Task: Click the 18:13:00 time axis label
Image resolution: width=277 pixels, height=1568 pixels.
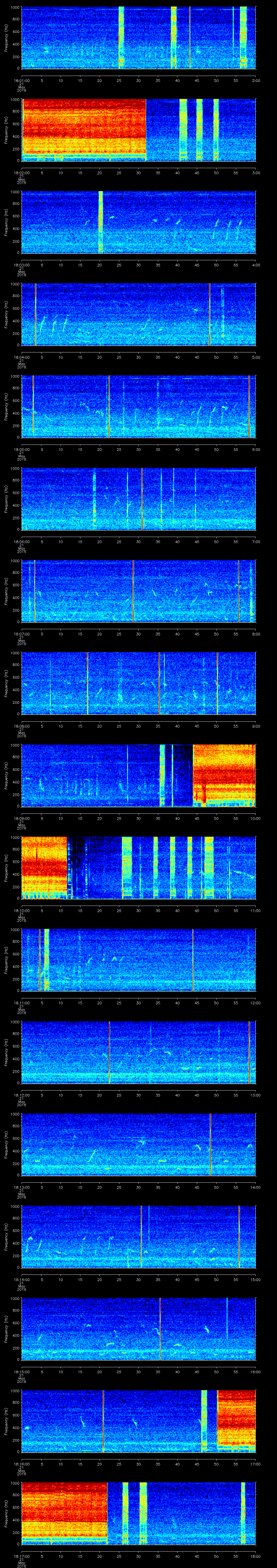Action: click(x=22, y=1187)
